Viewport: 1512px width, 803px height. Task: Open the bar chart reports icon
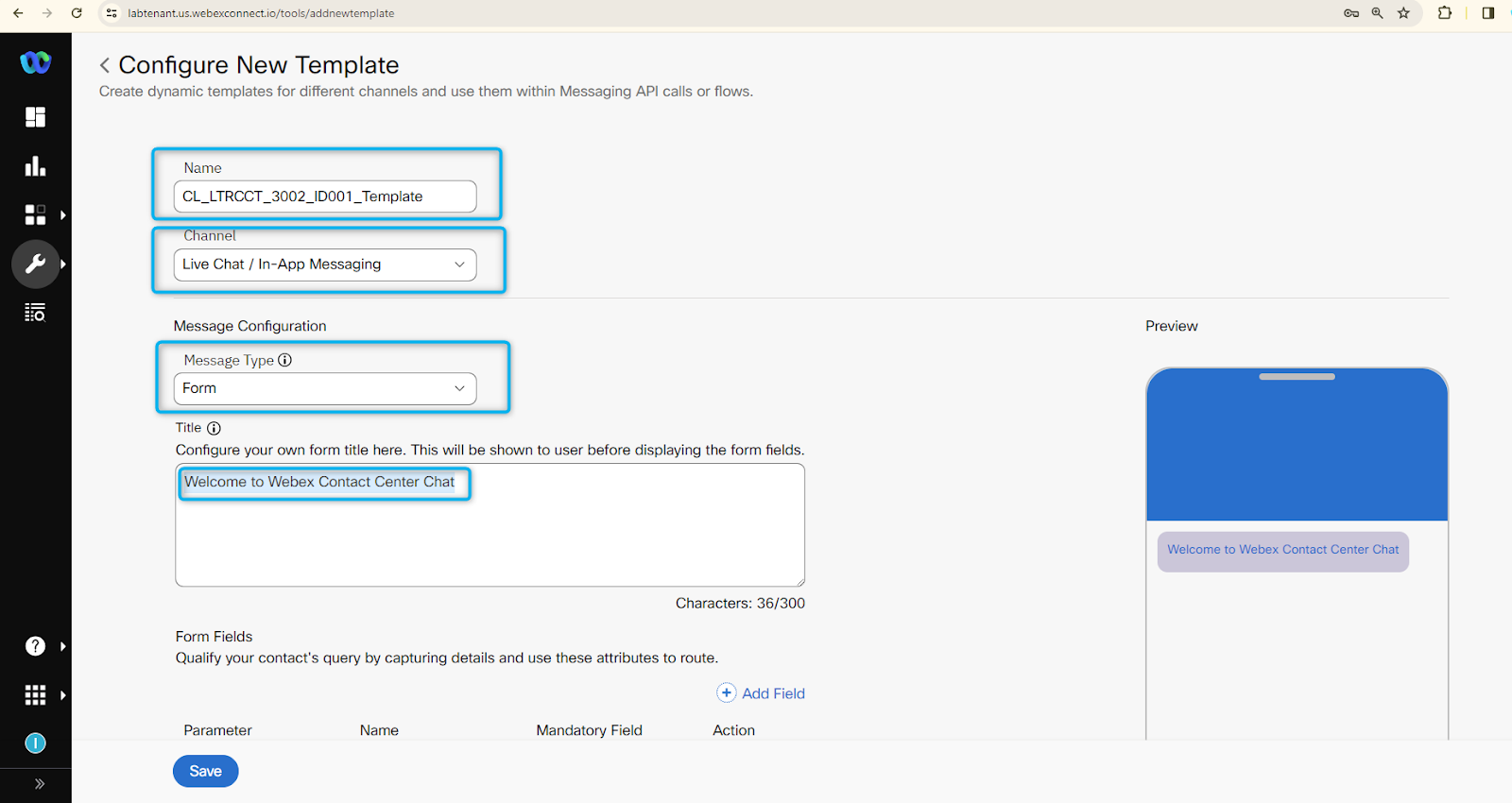click(35, 166)
